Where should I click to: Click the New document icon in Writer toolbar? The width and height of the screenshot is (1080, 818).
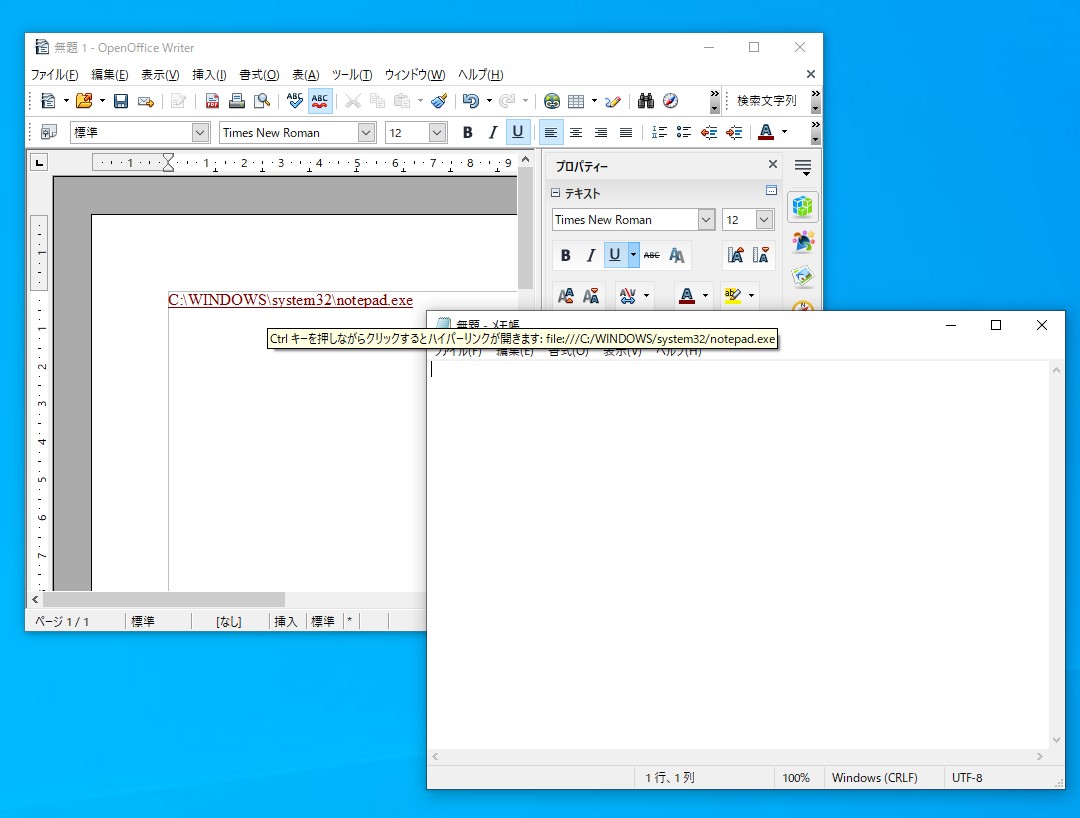(x=48, y=101)
